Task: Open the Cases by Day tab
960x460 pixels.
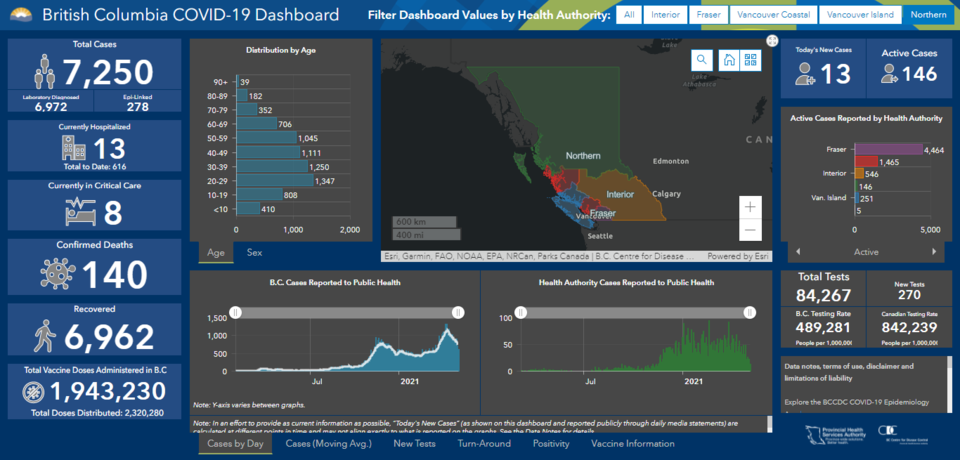Action: pos(235,443)
